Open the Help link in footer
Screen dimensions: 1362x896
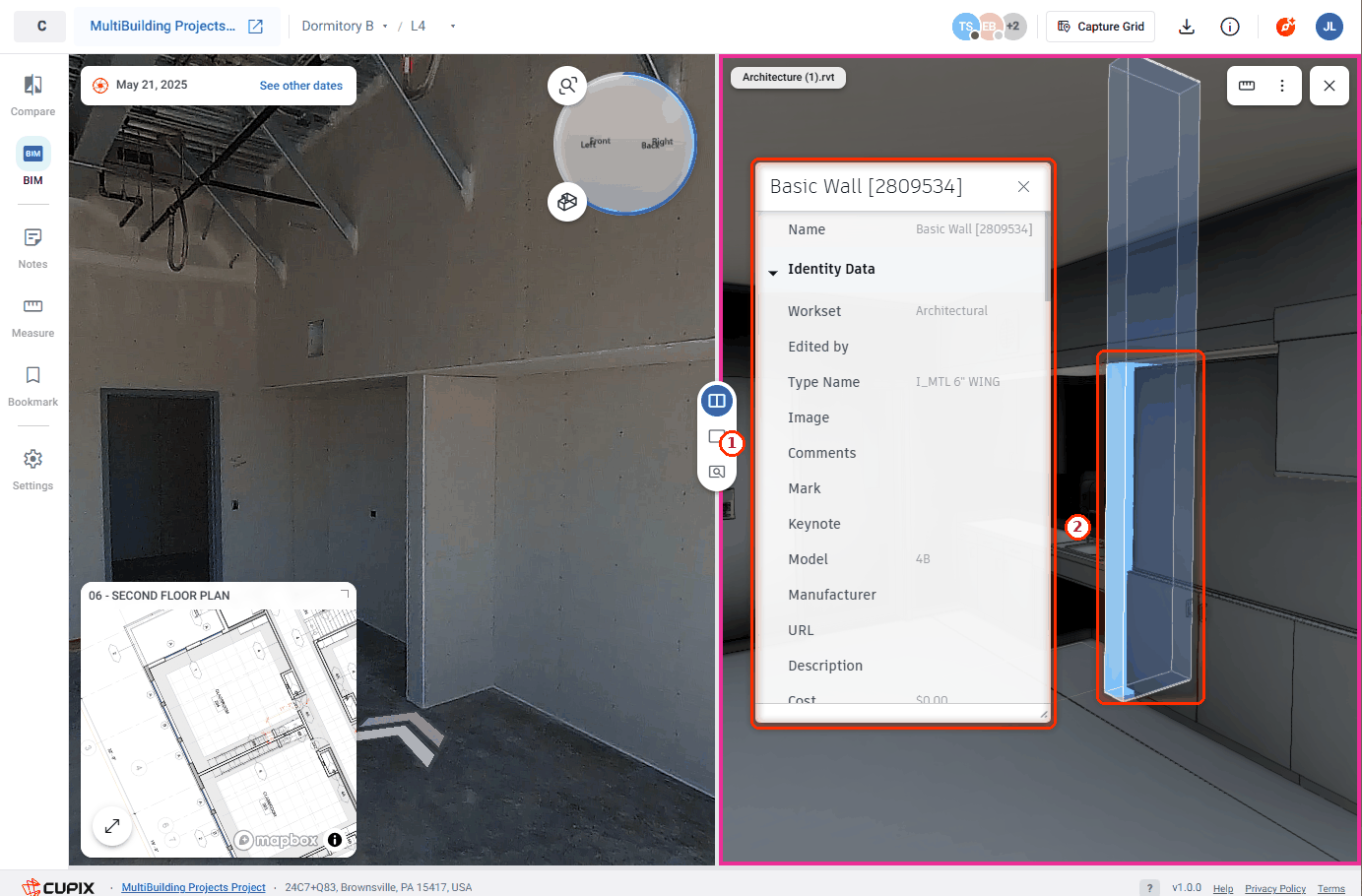[1223, 888]
